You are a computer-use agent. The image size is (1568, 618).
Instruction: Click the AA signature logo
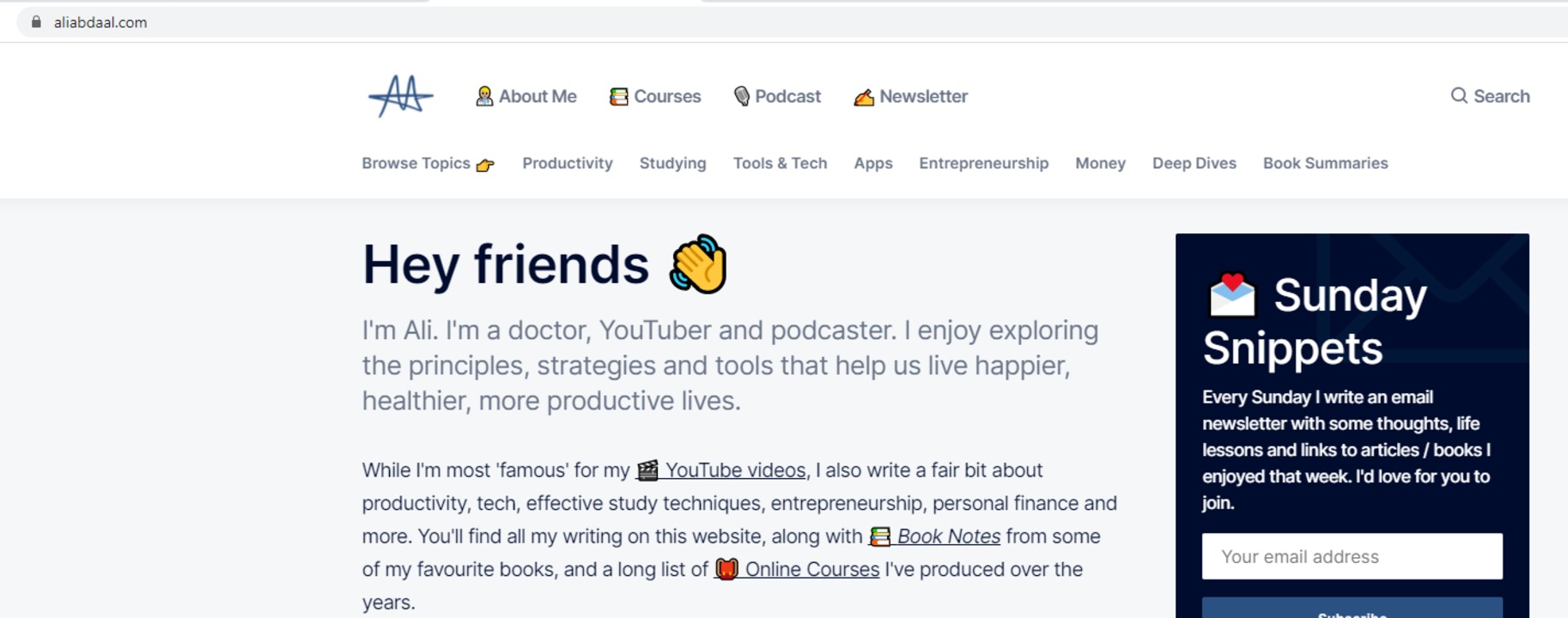click(401, 96)
